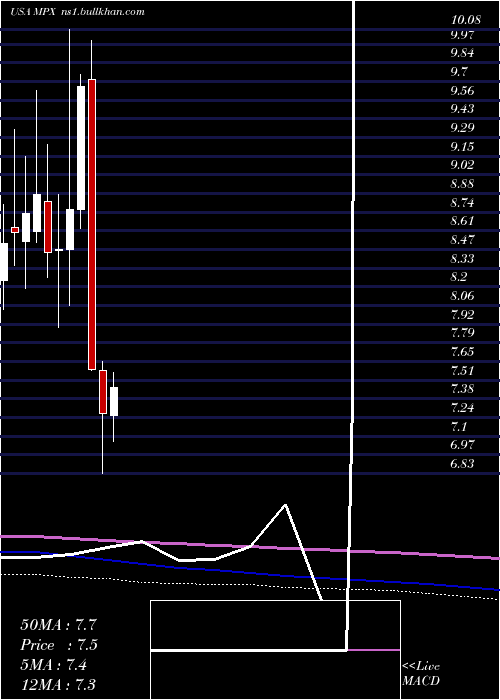
Task: Click the 8.33 price axis label
Action: [462, 258]
